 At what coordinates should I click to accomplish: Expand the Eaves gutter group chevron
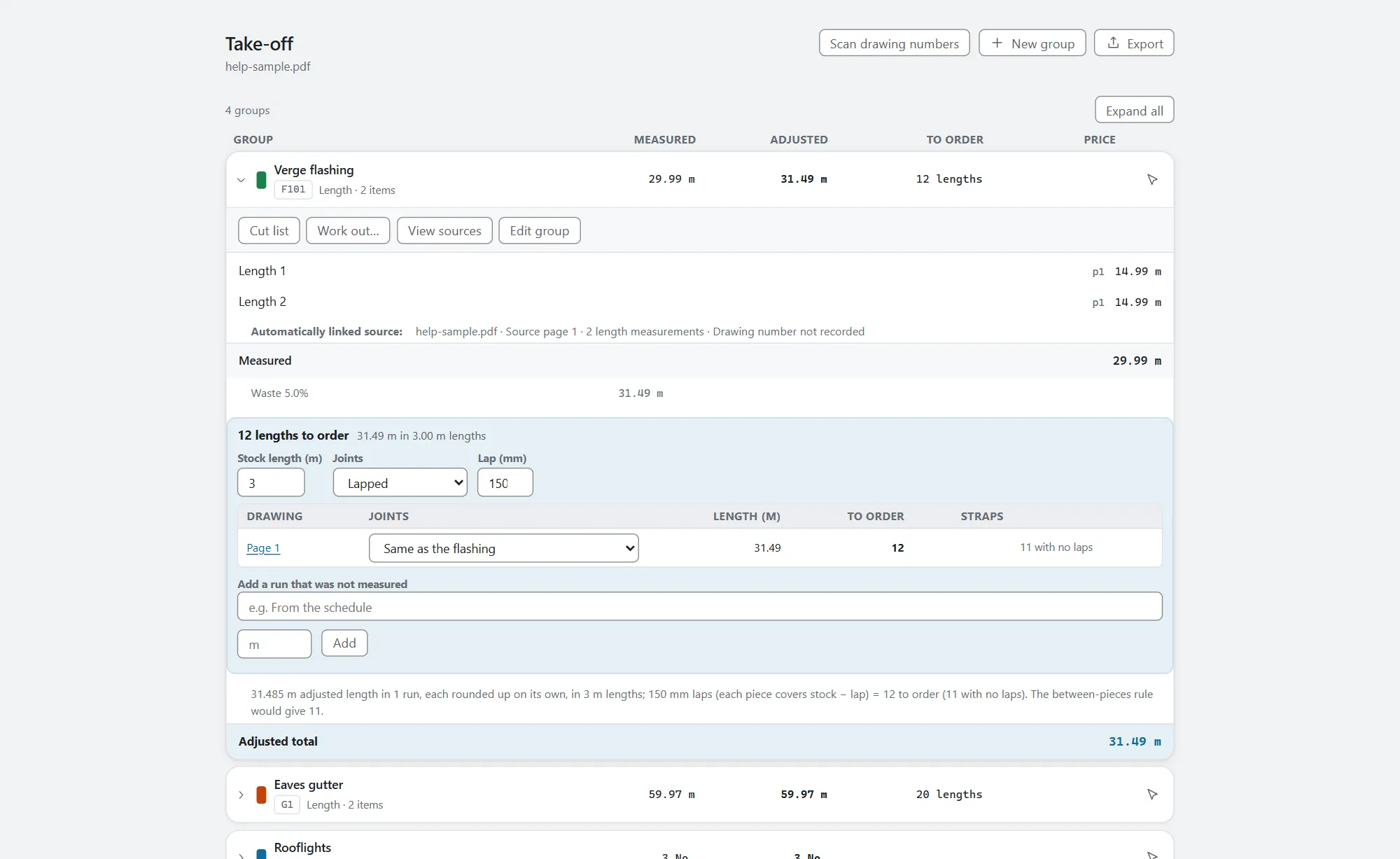pyautogui.click(x=241, y=795)
